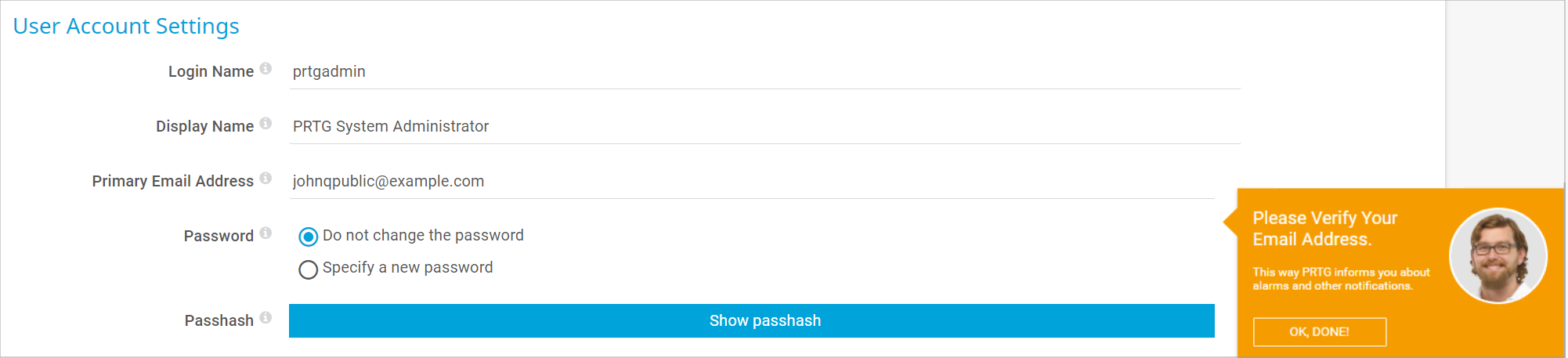Click the Primary Email Address input box
Image resolution: width=1568 pixels, height=358 pixels.
[752, 182]
